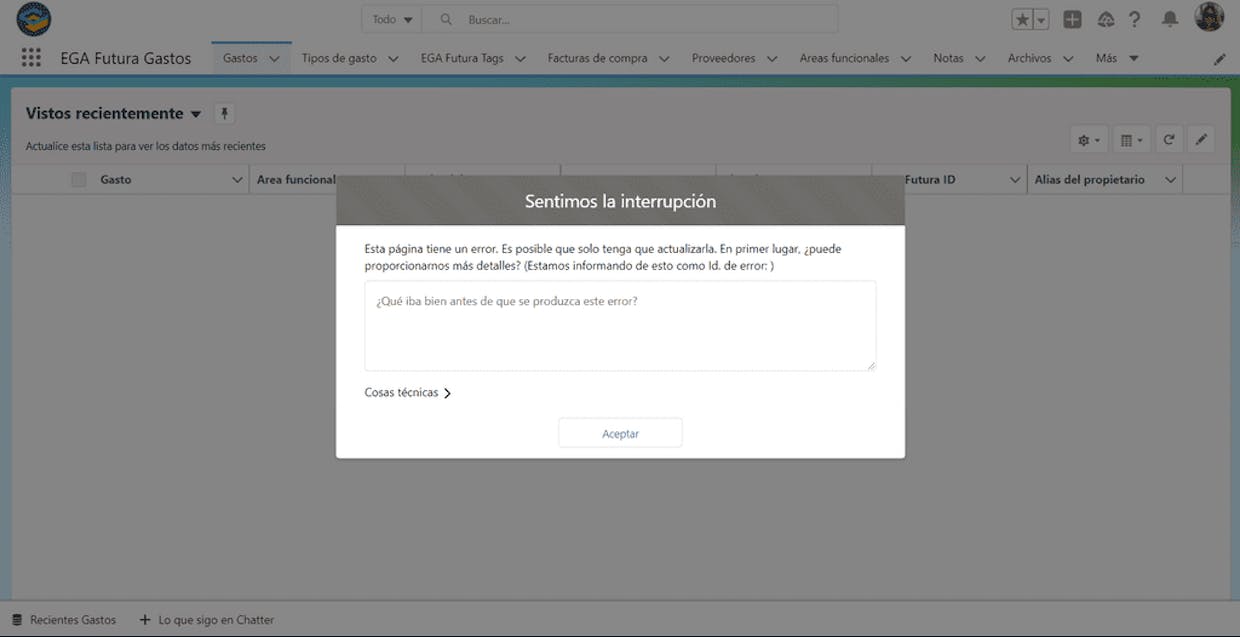
Task: Open the Más overflow menu
Action: coord(1117,58)
